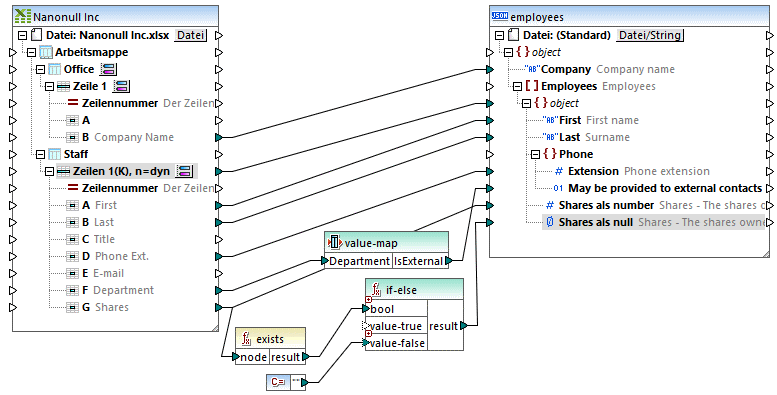Click the value-map IsExternal output connector

point(448,261)
